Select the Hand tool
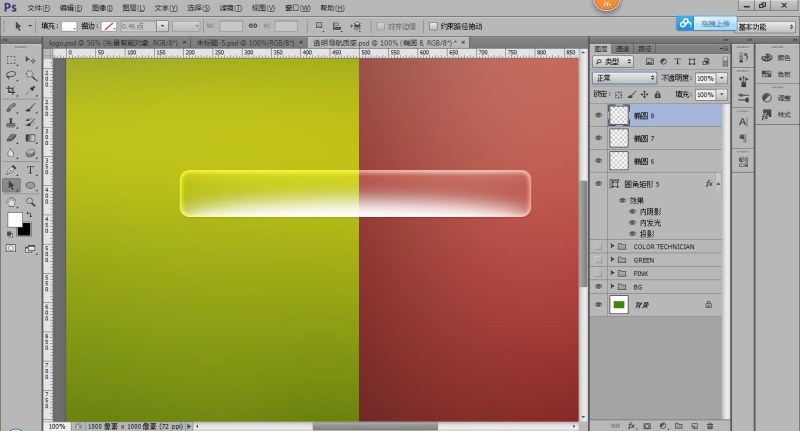 click(x=11, y=202)
